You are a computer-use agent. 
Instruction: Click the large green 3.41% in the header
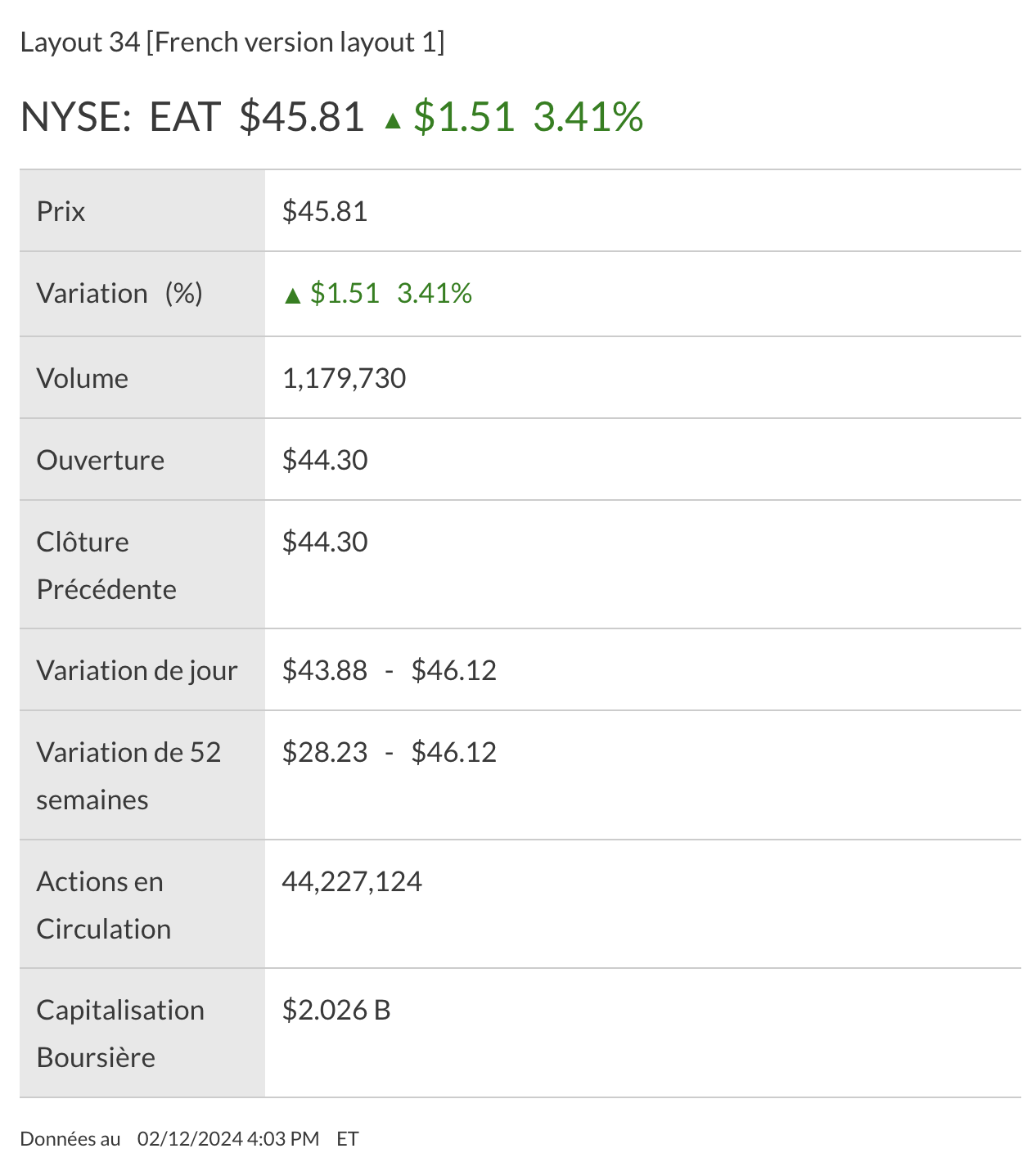(x=588, y=117)
